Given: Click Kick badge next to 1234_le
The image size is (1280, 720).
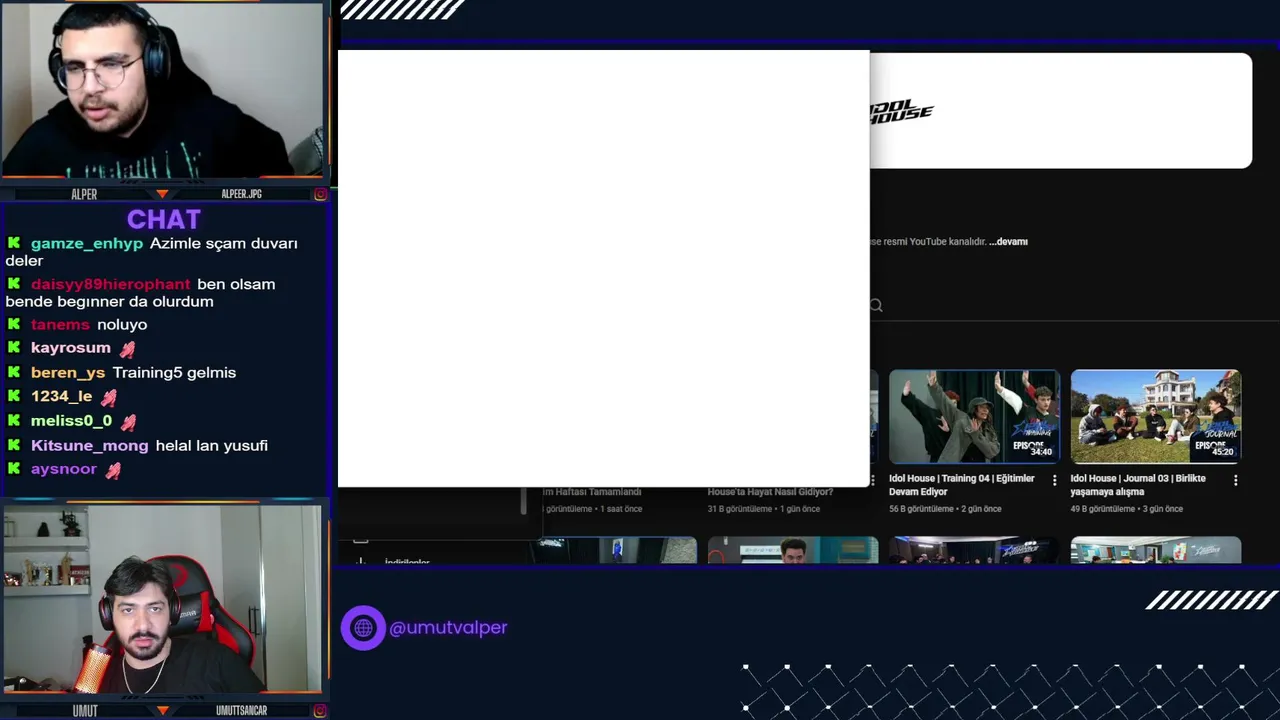Looking at the screenshot, I should pyautogui.click(x=14, y=396).
